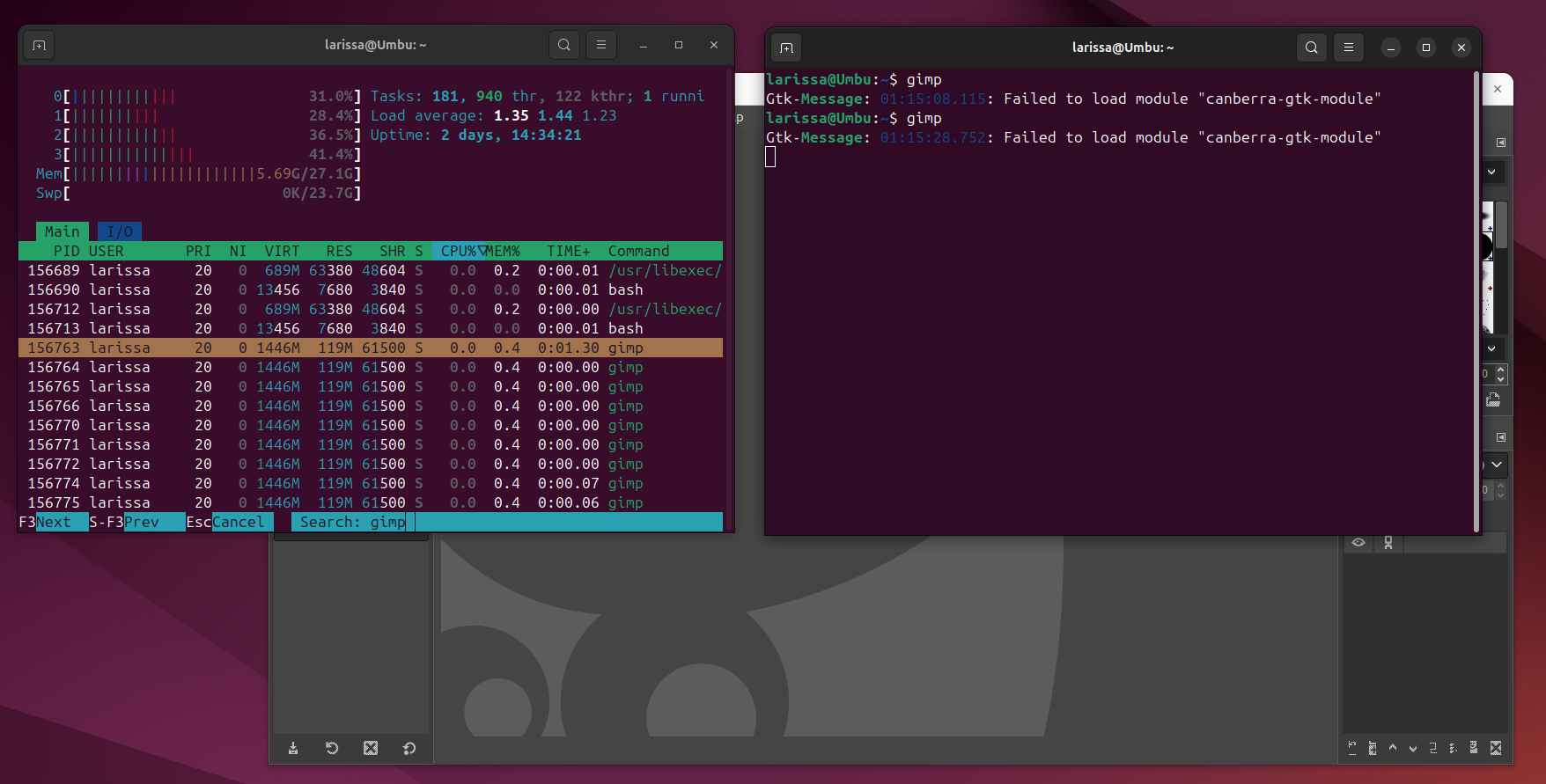Click new tab icon in the gimp terminal
The image size is (1546, 784).
pyautogui.click(x=786, y=48)
